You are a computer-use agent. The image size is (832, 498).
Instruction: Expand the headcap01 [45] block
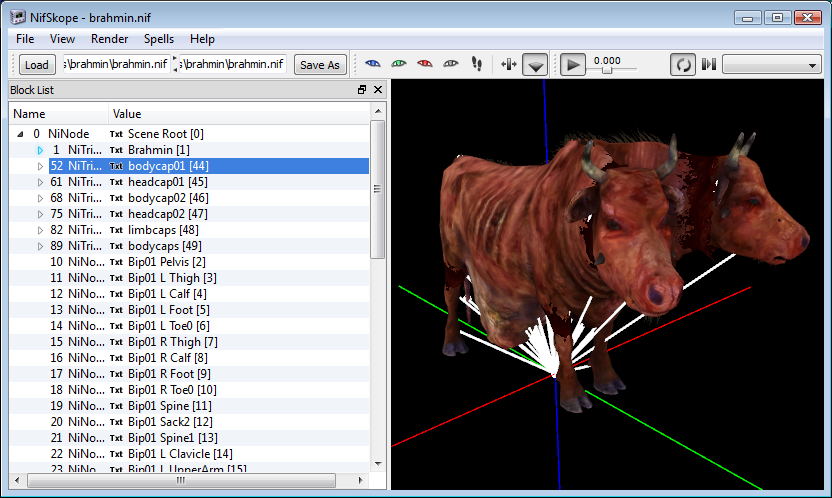(x=40, y=182)
